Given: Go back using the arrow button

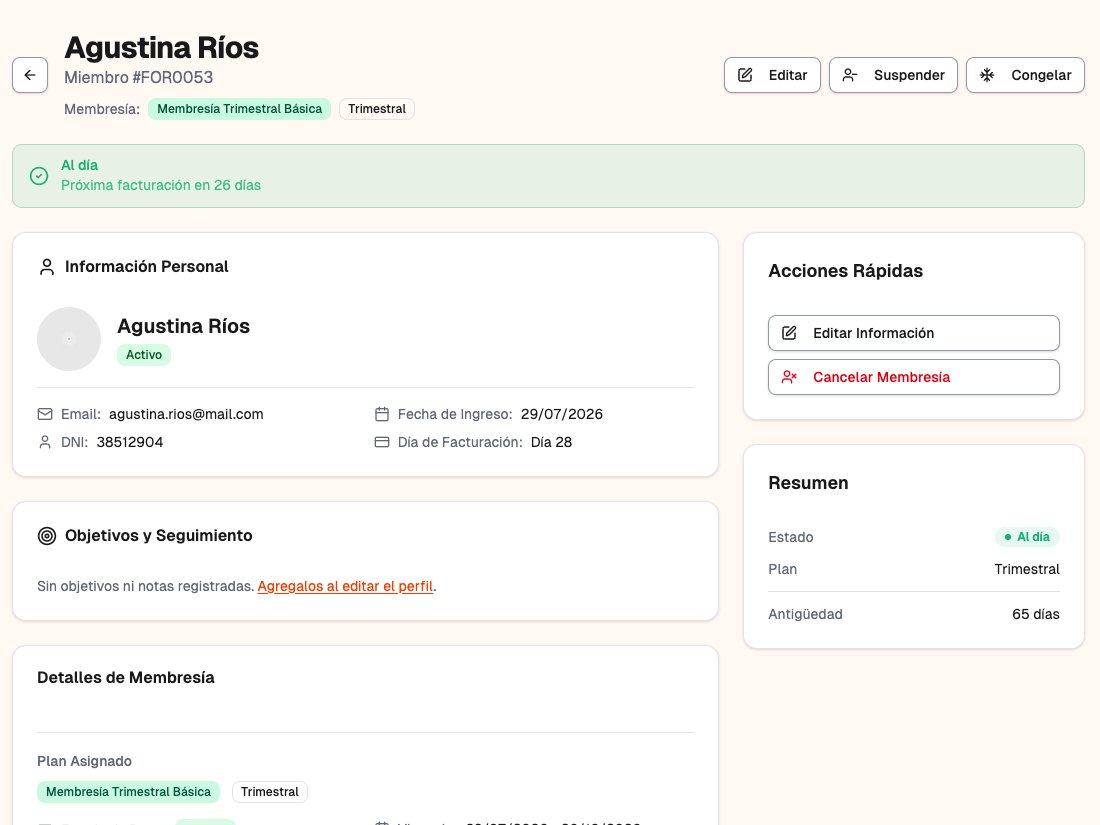Looking at the screenshot, I should [x=30, y=75].
